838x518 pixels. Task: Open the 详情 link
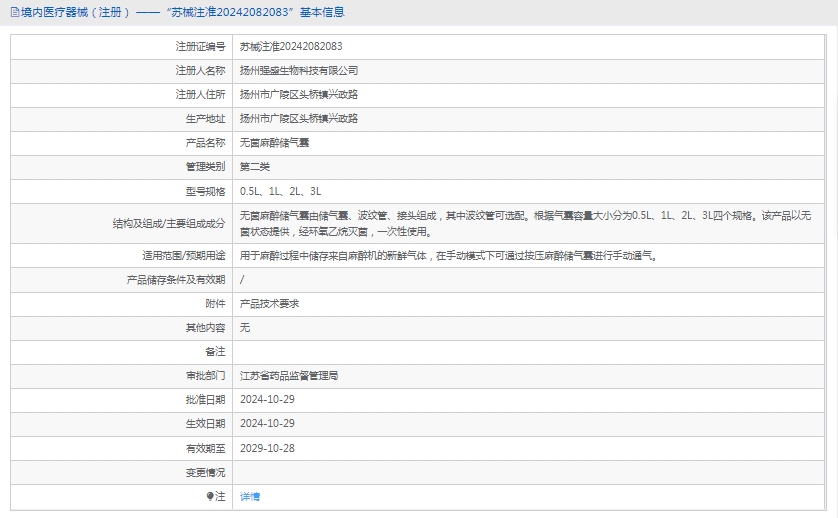click(250, 497)
